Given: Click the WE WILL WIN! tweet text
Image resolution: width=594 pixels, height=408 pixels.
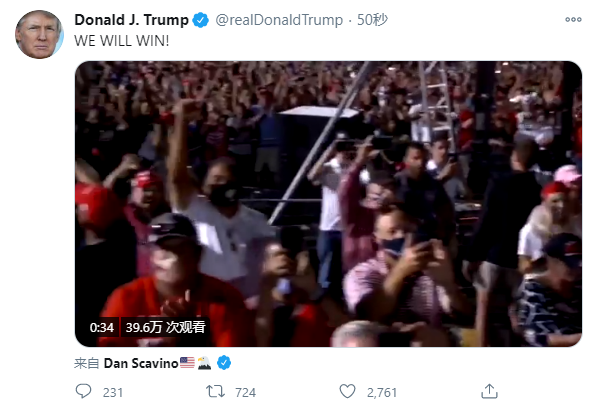Looking at the screenshot, I should click(122, 41).
